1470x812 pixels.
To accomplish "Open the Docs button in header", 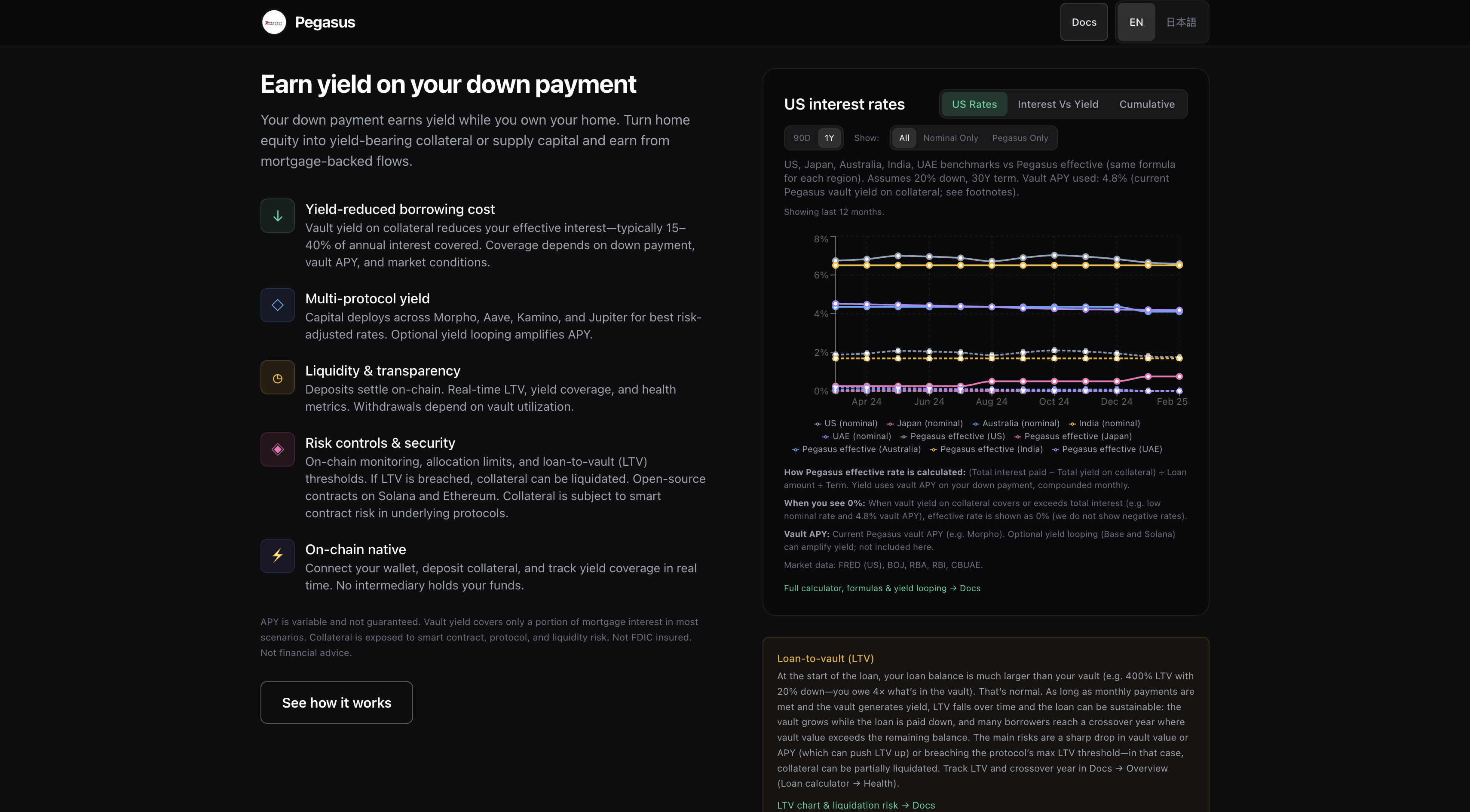I will (x=1084, y=22).
